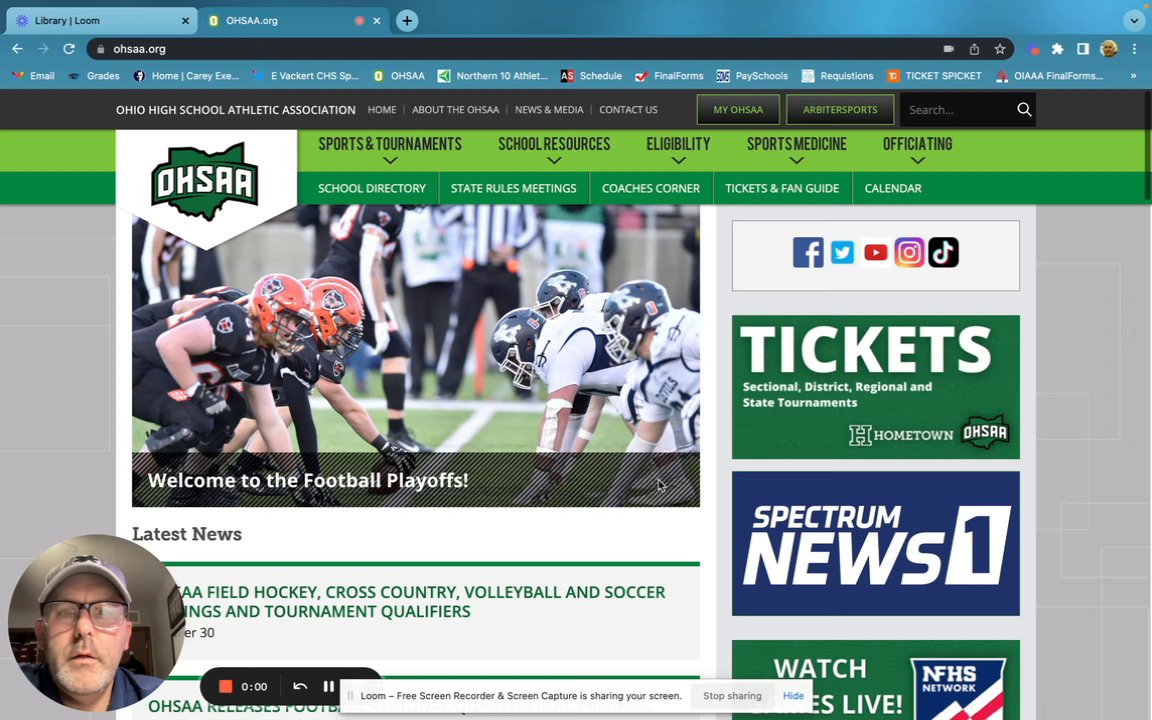Expand the School Resources menu
This screenshot has width=1152, height=720.
tap(554, 151)
